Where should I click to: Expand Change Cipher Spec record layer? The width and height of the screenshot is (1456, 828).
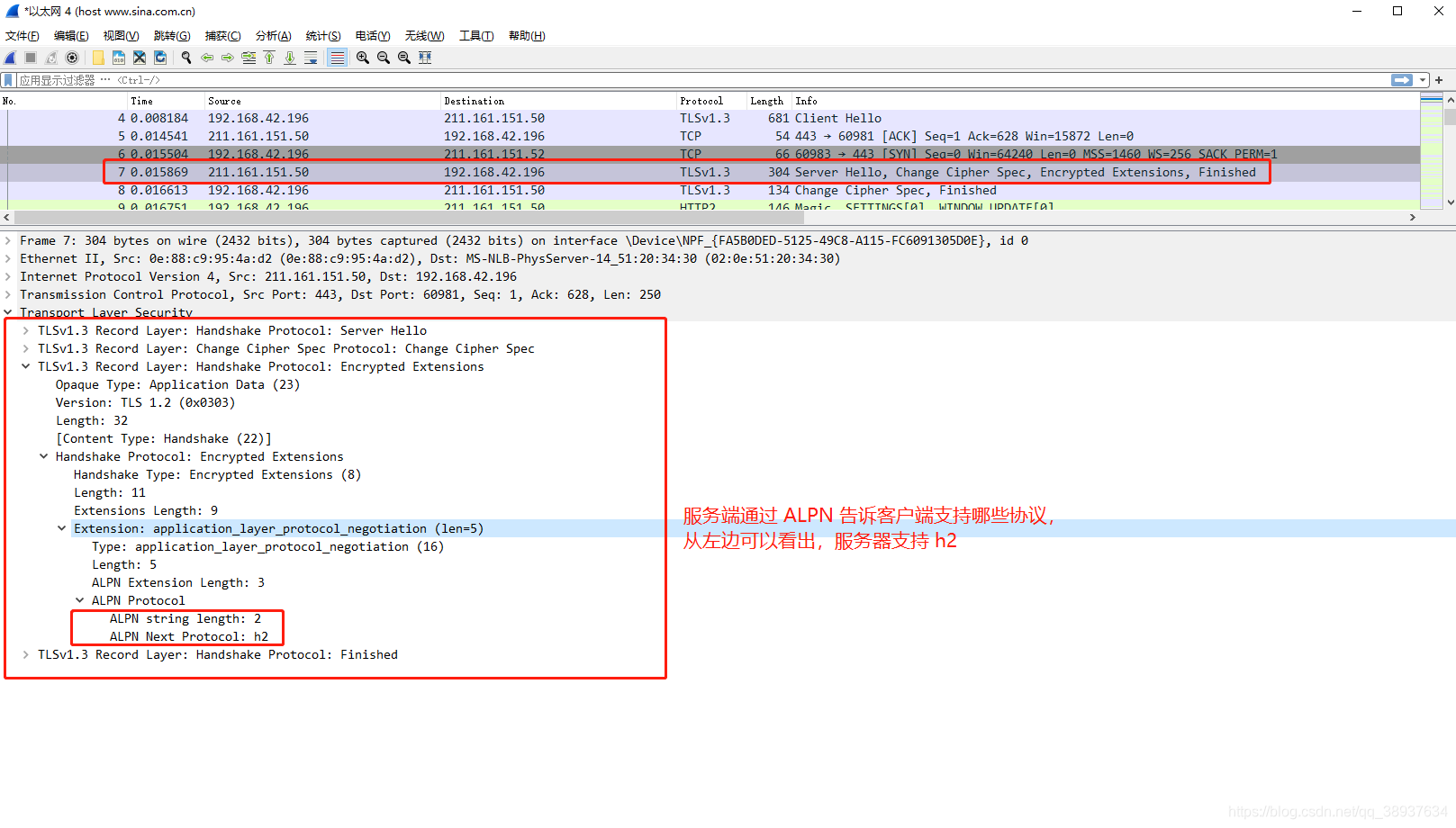click(x=25, y=348)
